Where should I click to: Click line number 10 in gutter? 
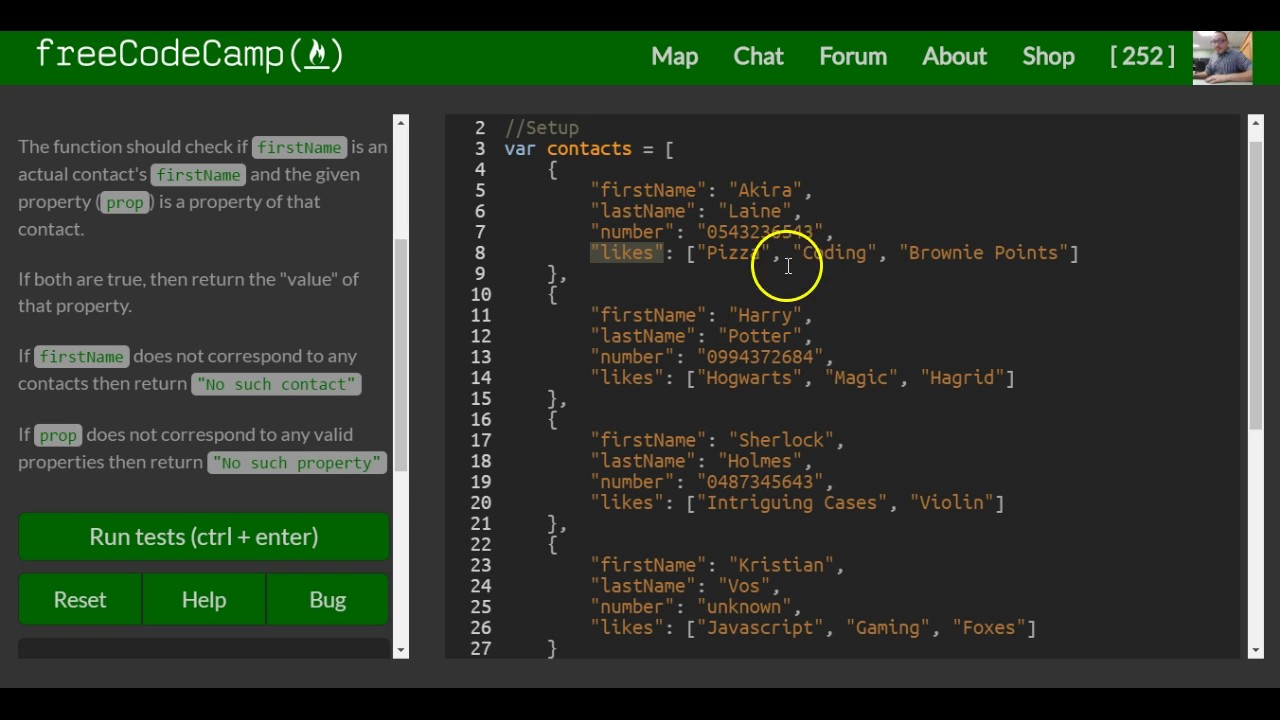click(480, 295)
